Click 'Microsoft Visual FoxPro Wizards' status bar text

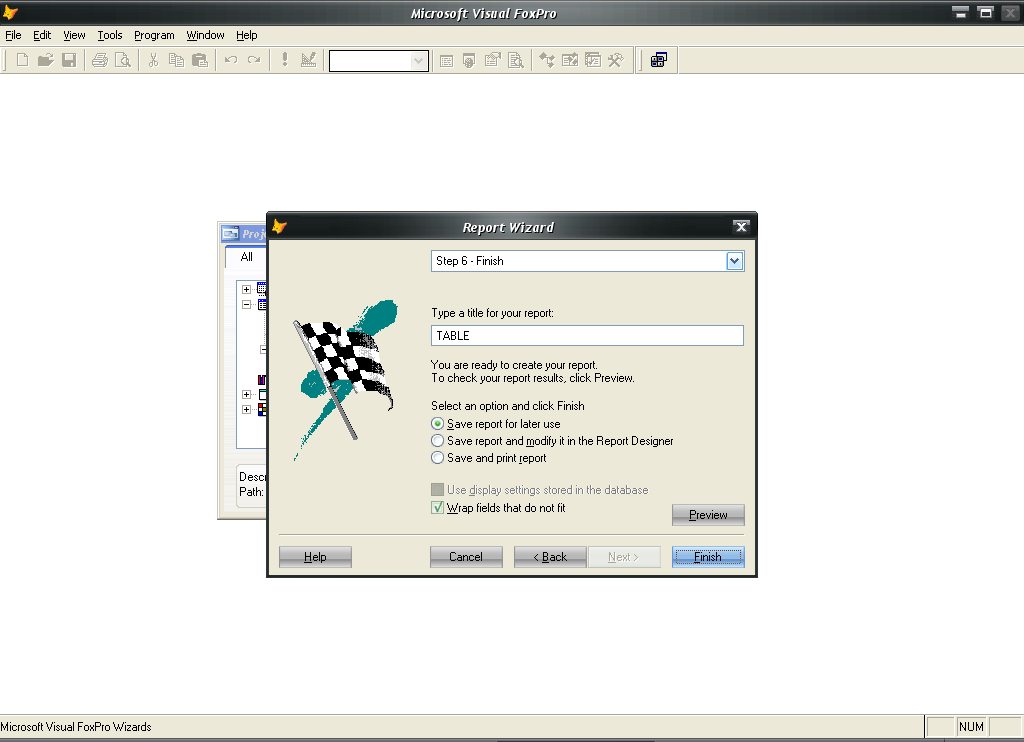coord(76,726)
